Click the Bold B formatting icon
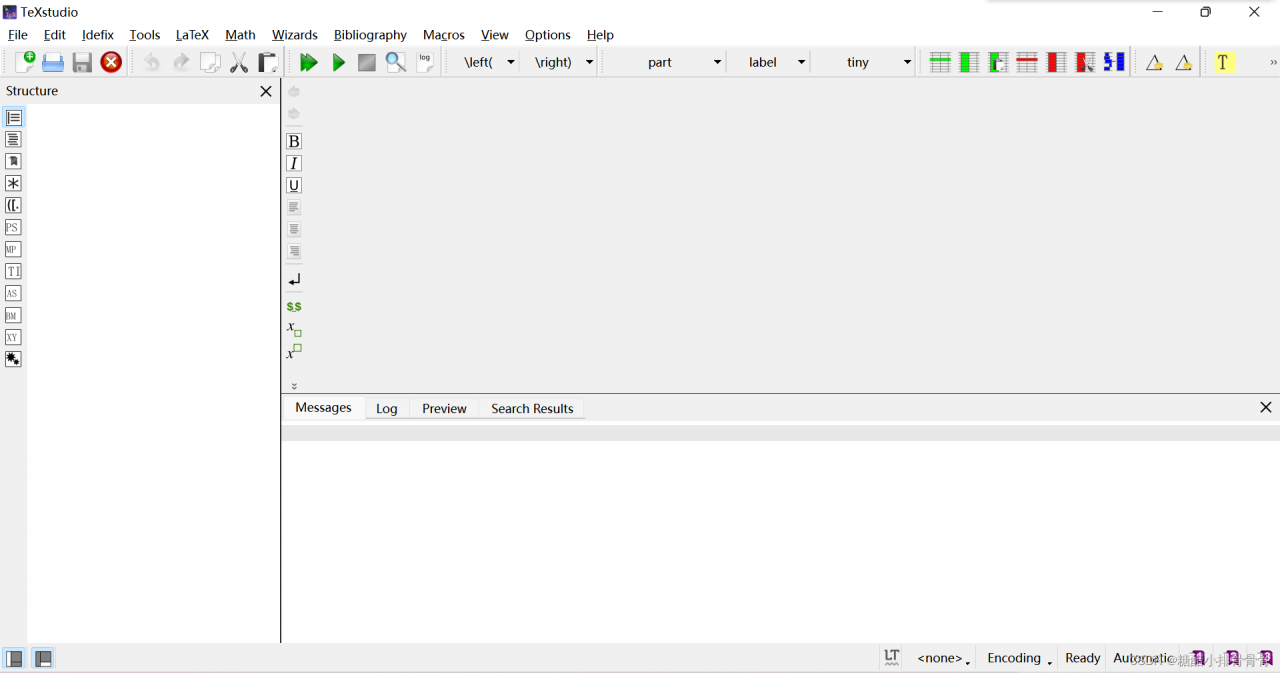 click(294, 141)
